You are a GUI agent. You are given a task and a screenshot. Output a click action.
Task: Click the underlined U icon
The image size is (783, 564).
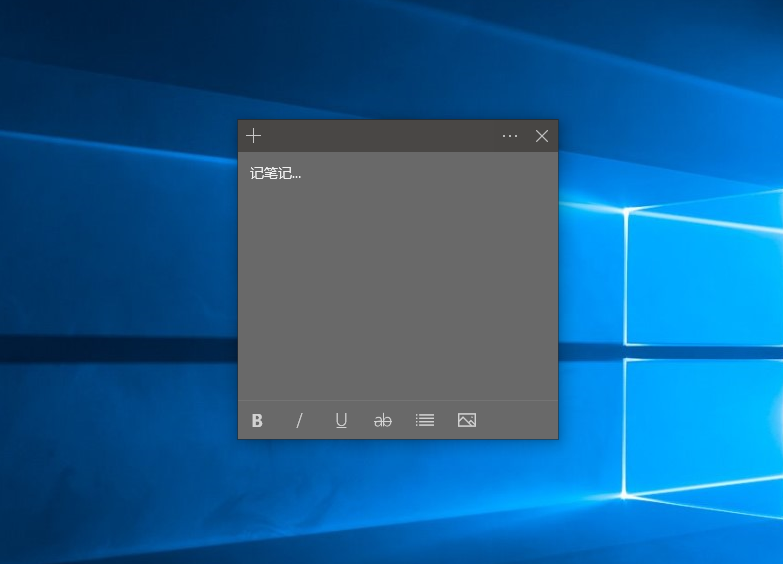tap(341, 421)
